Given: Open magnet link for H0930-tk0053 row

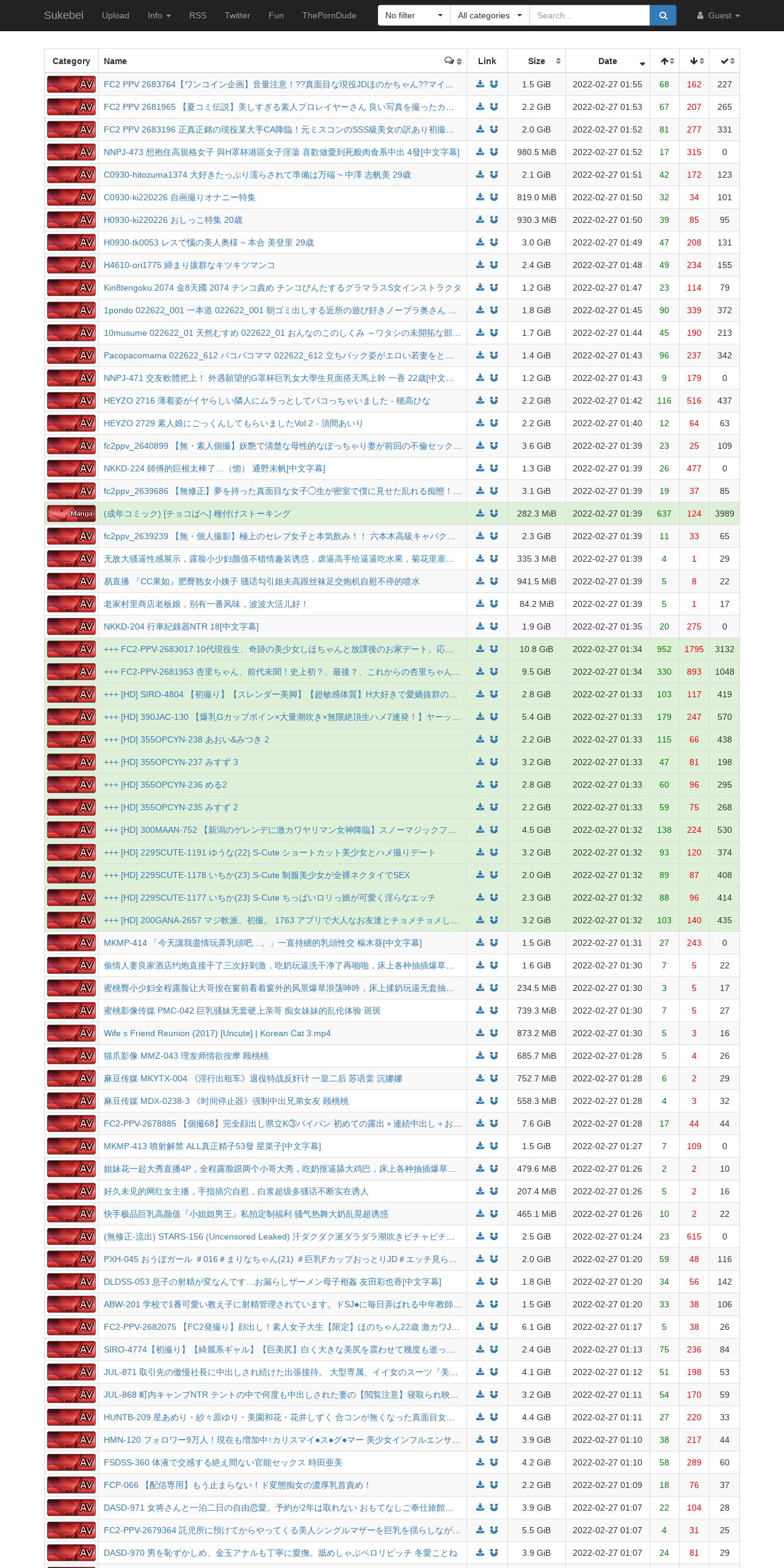Looking at the screenshot, I should (494, 242).
